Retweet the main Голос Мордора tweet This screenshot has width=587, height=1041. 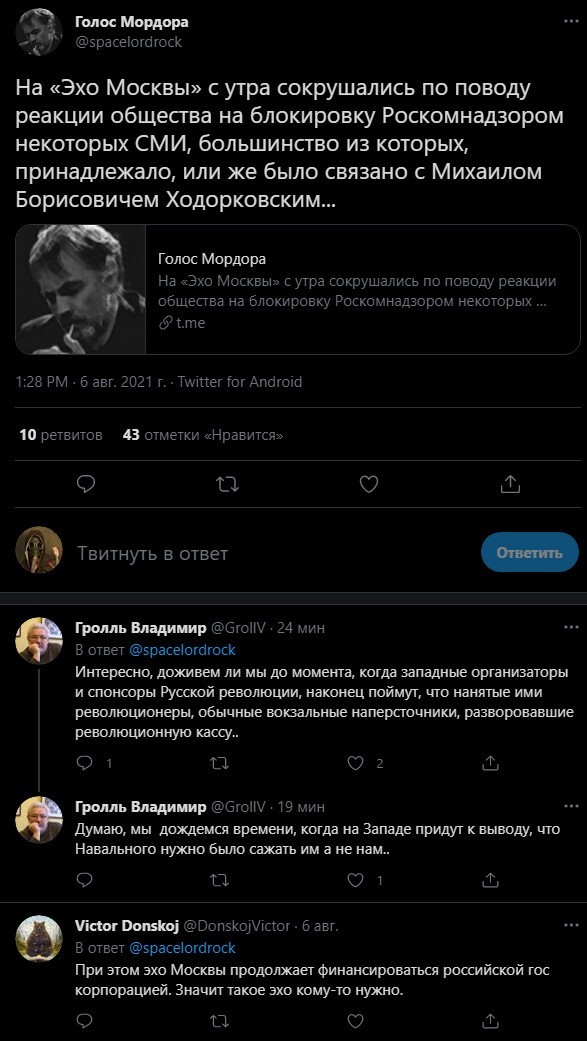click(x=228, y=484)
